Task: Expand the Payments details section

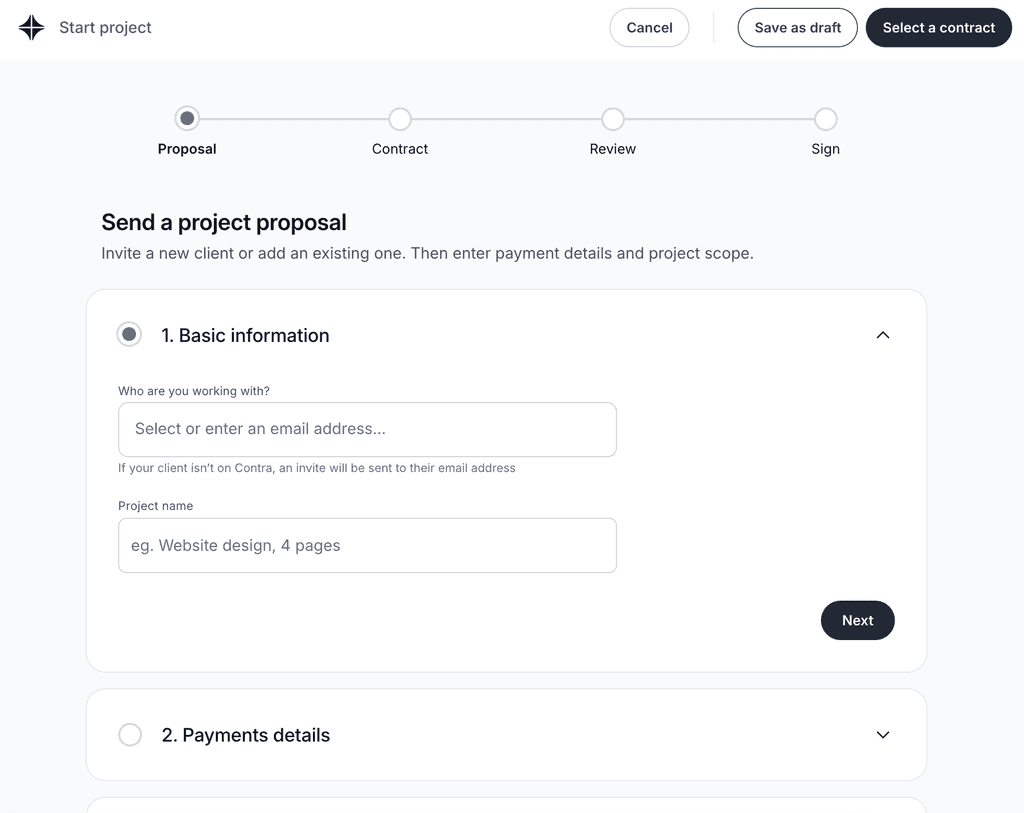Action: click(883, 734)
